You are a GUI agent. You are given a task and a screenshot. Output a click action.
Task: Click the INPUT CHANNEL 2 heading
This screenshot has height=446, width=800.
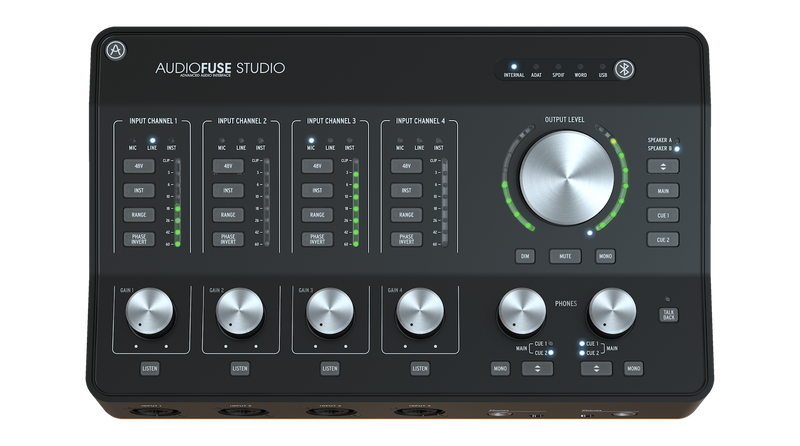tap(242, 121)
